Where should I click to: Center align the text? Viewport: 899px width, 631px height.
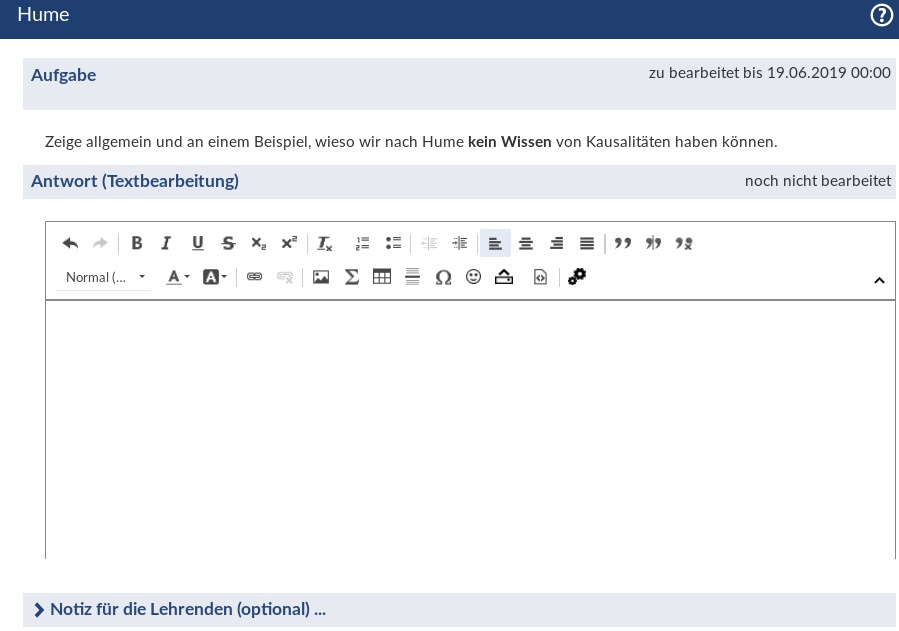pos(526,243)
